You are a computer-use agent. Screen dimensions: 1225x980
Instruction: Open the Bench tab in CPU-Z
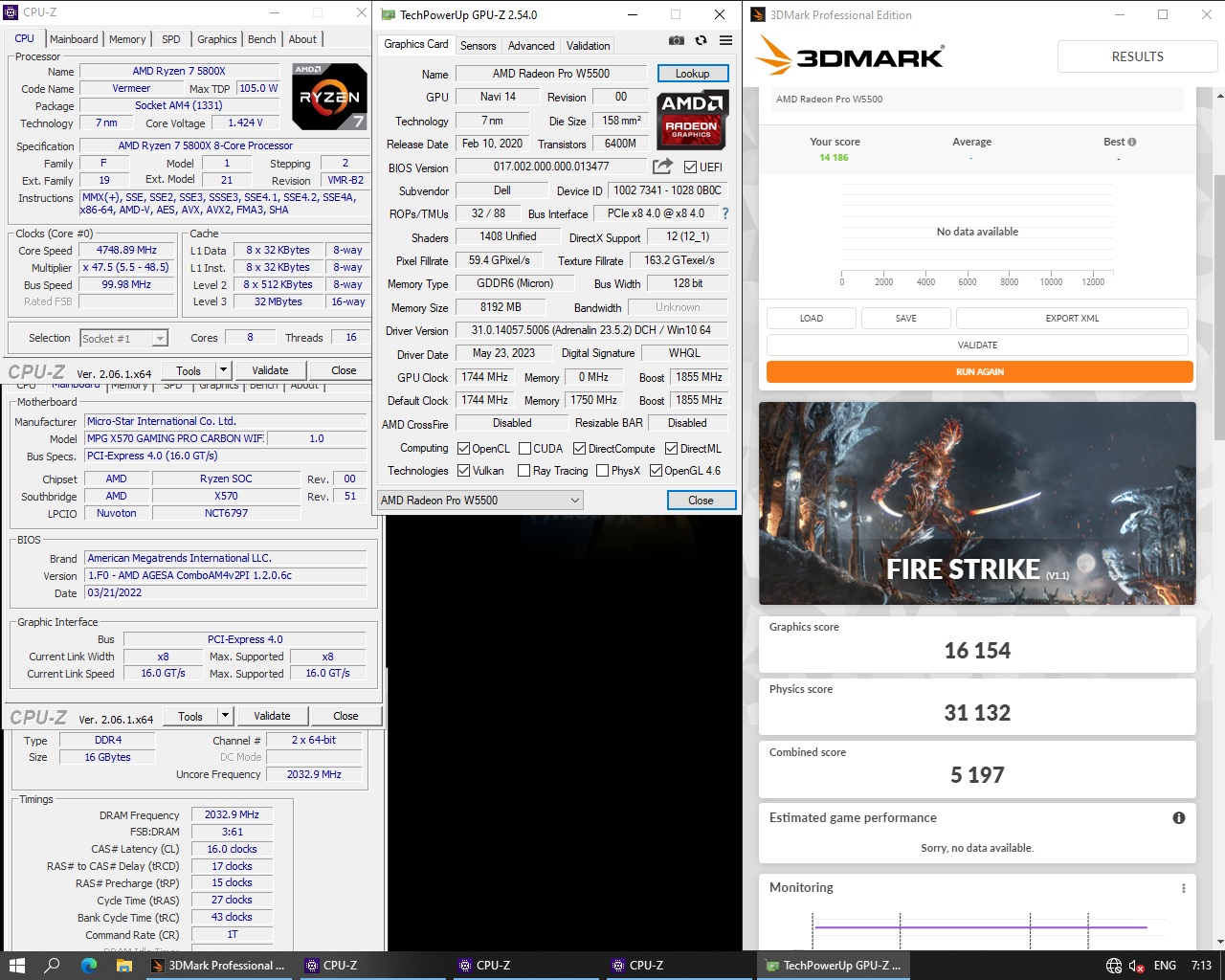pyautogui.click(x=262, y=39)
